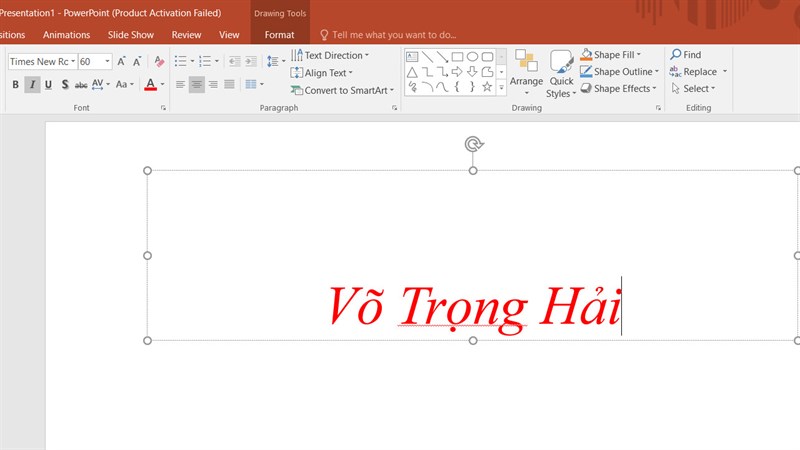This screenshot has width=800, height=450.
Task: Turn off Italic formatting
Action: click(32, 85)
